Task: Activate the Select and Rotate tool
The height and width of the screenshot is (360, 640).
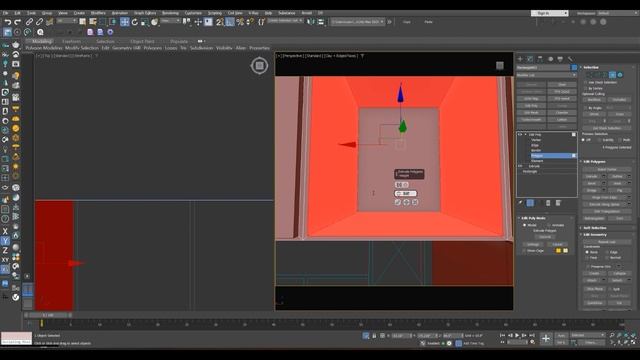Action: point(135,22)
